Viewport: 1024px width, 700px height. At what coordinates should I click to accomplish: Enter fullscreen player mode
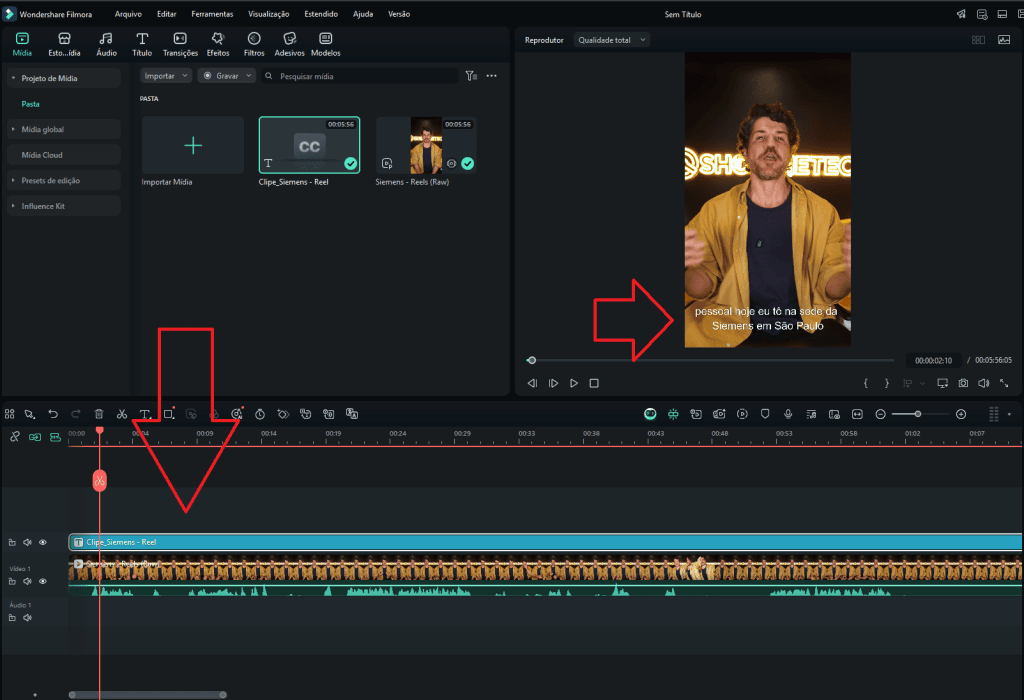(1004, 383)
